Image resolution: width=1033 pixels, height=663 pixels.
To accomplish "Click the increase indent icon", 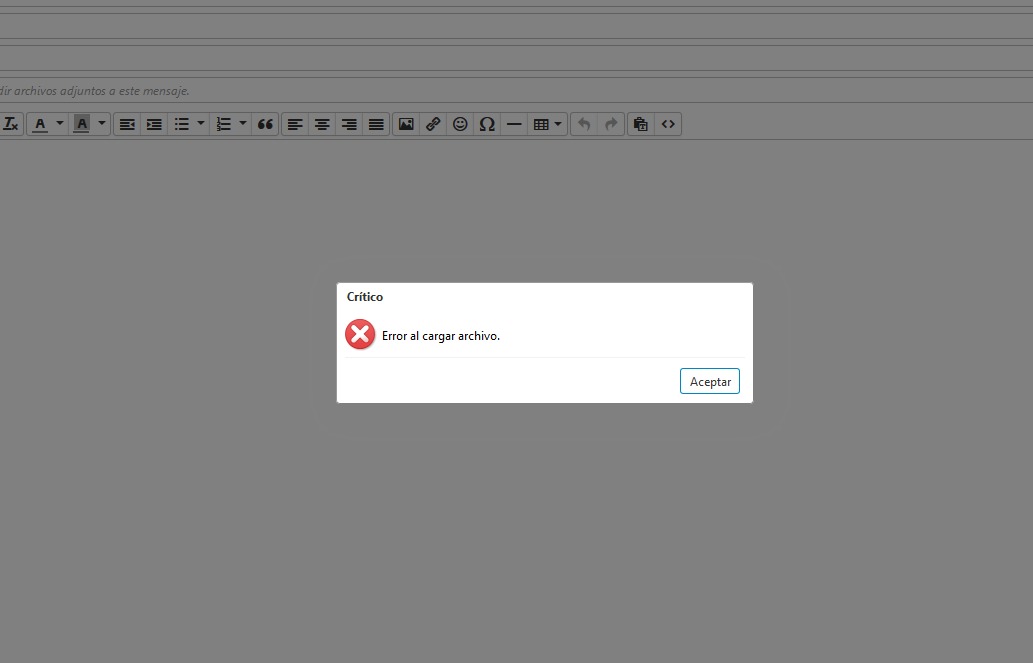I will (154, 124).
